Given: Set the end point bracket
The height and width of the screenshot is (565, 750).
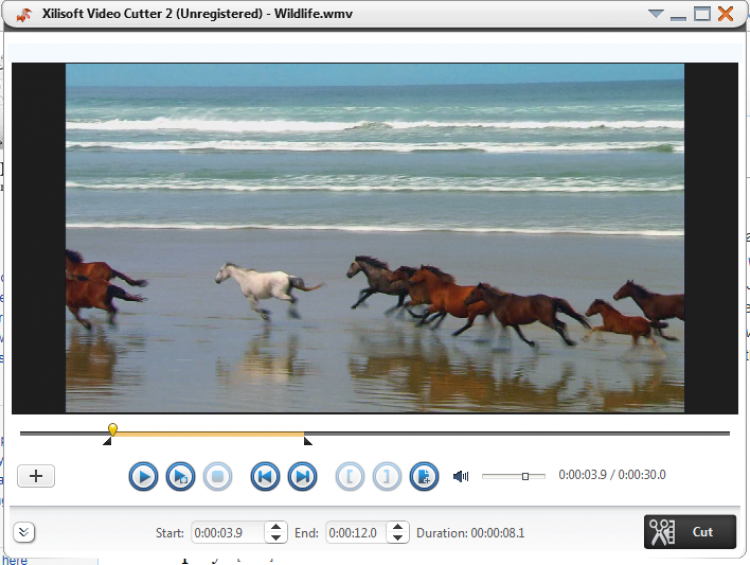Looking at the screenshot, I should point(387,477).
